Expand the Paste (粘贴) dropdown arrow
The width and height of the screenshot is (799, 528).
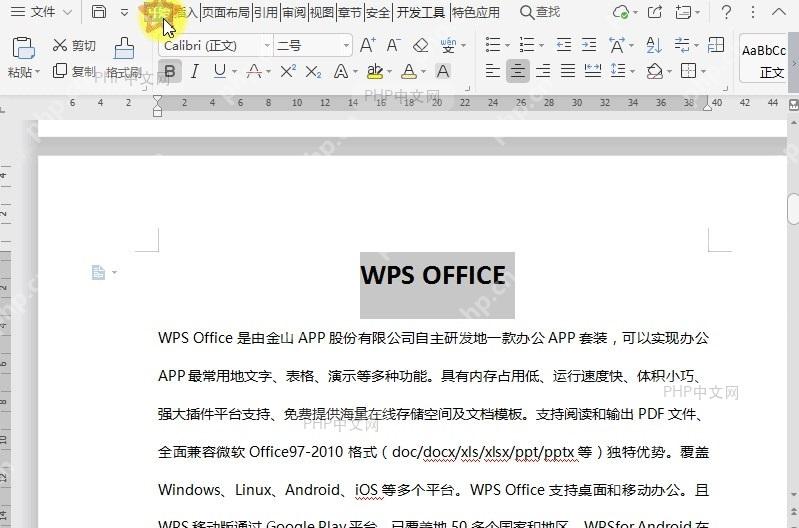coord(37,72)
